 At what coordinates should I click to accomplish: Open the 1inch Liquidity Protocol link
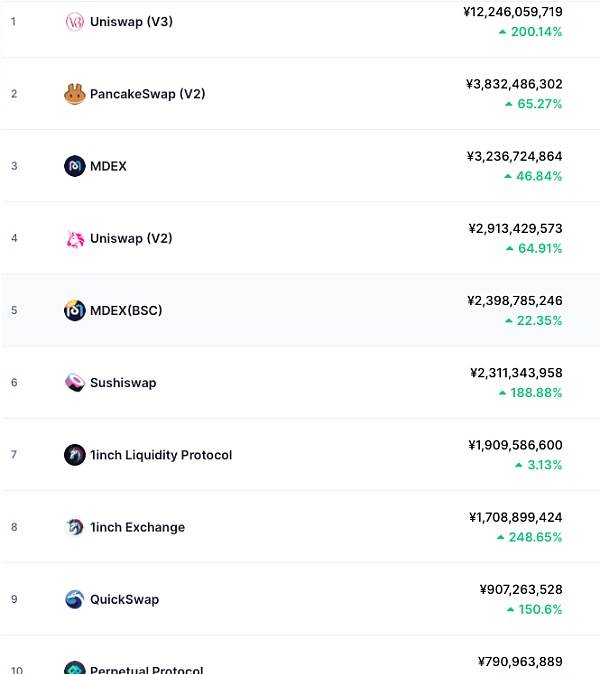[x=161, y=455]
